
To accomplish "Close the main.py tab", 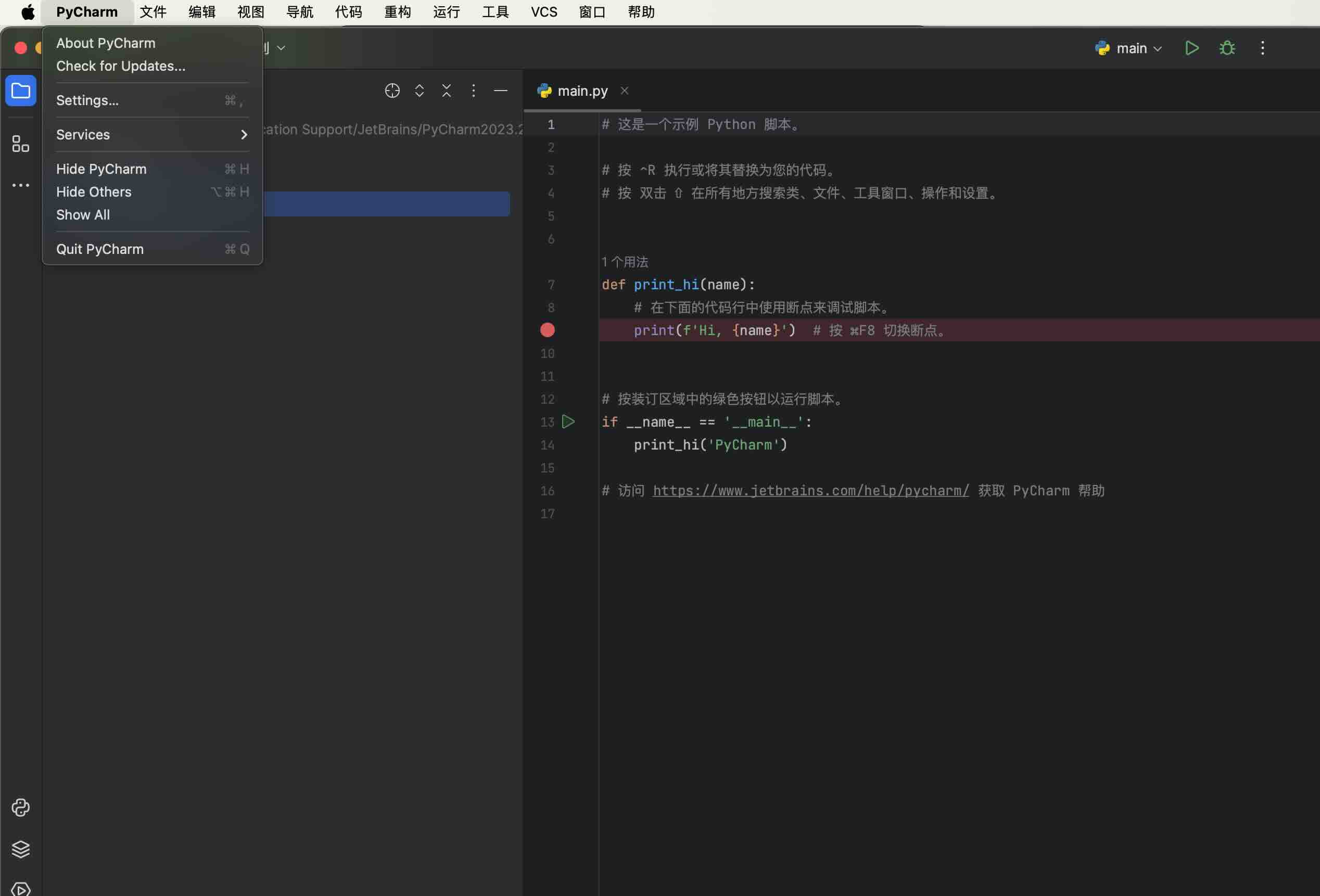I will click(x=624, y=91).
